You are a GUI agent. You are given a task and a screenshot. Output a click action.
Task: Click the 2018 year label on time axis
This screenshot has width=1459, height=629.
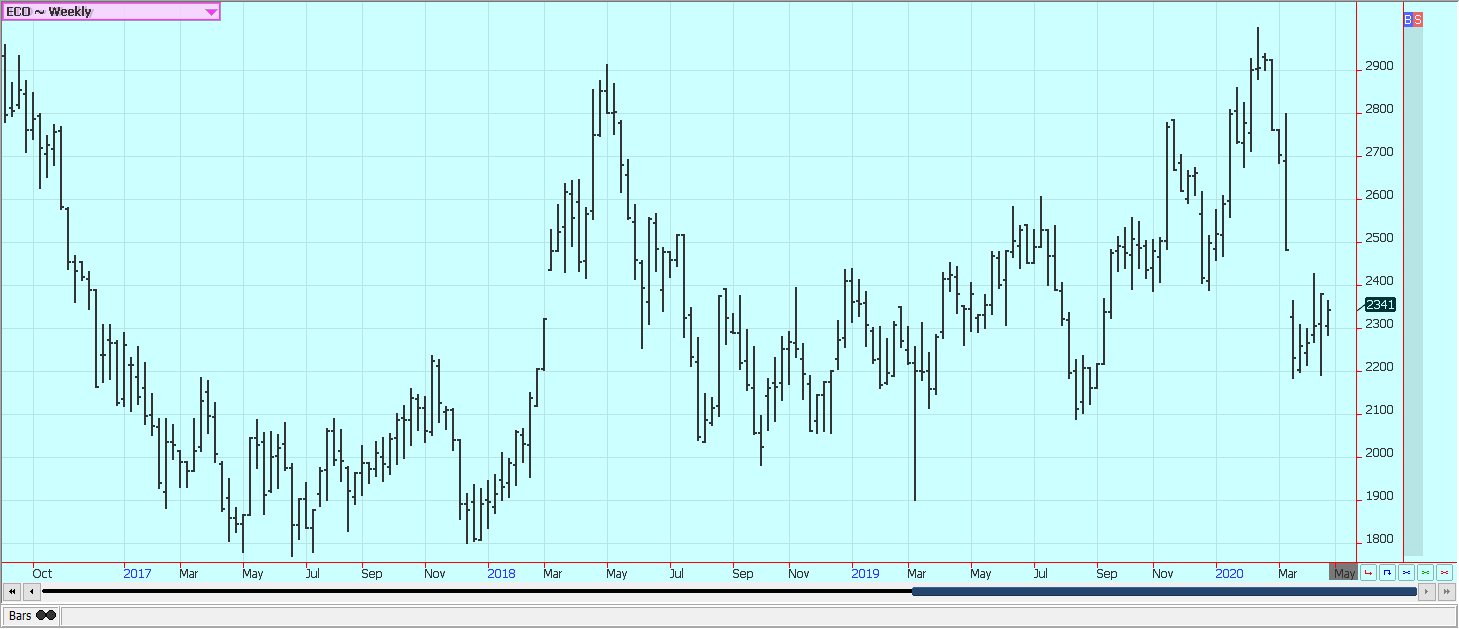click(501, 574)
